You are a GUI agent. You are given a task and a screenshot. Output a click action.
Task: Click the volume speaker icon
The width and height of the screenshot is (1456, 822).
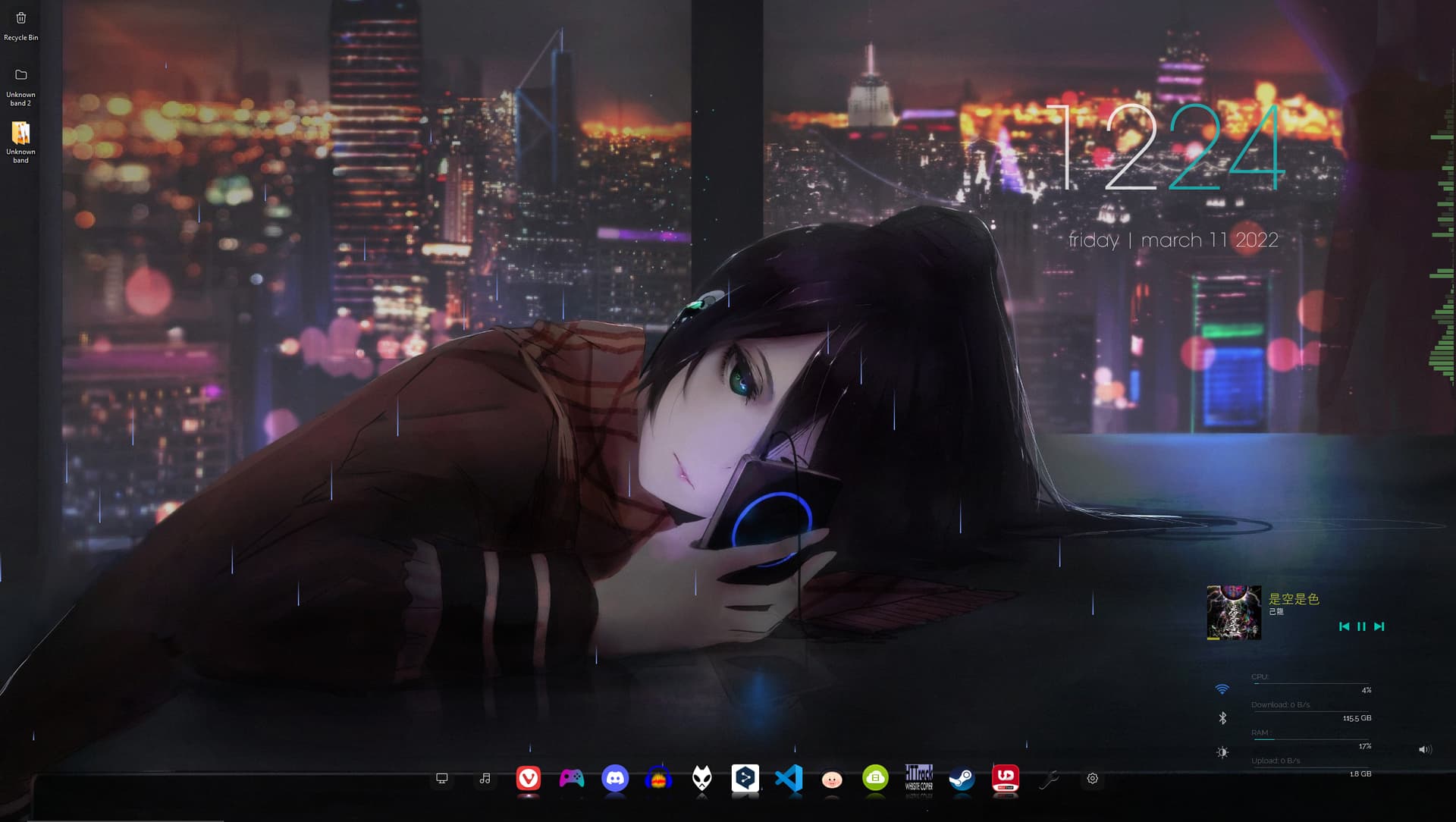click(x=1425, y=749)
